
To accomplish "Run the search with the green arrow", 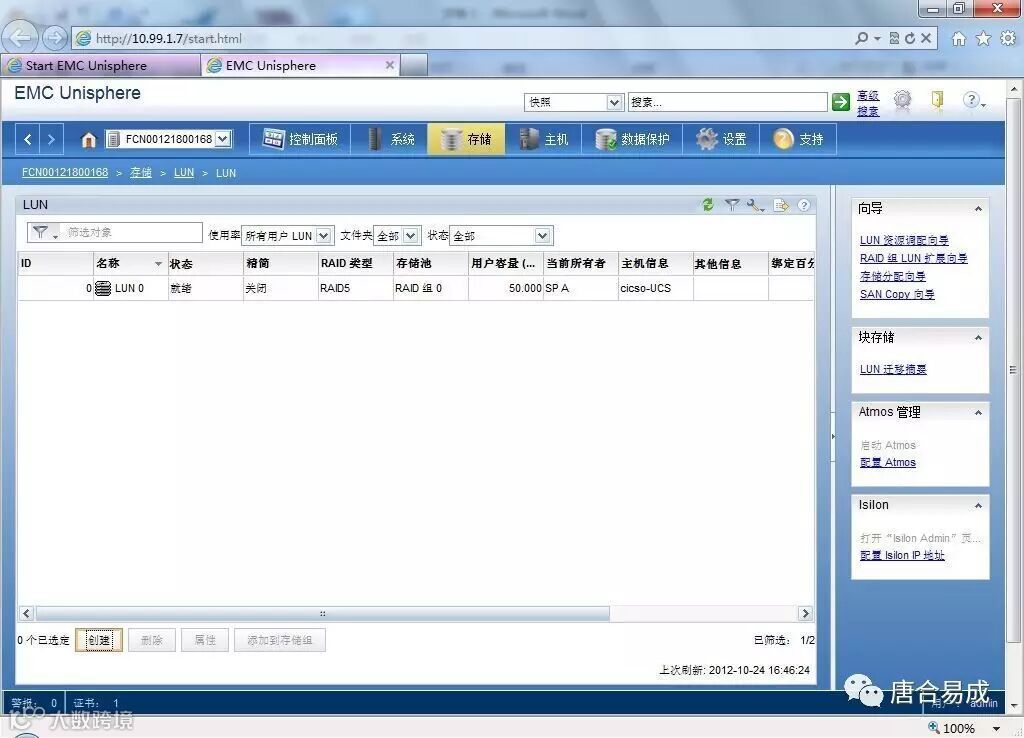I will click(841, 102).
